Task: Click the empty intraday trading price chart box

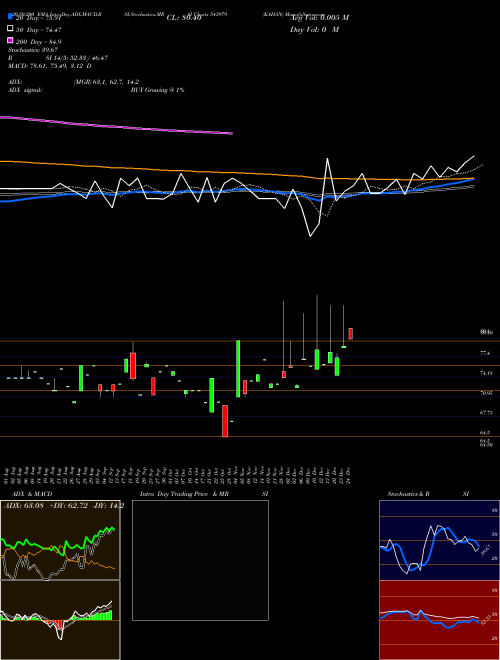Action: 200,560
